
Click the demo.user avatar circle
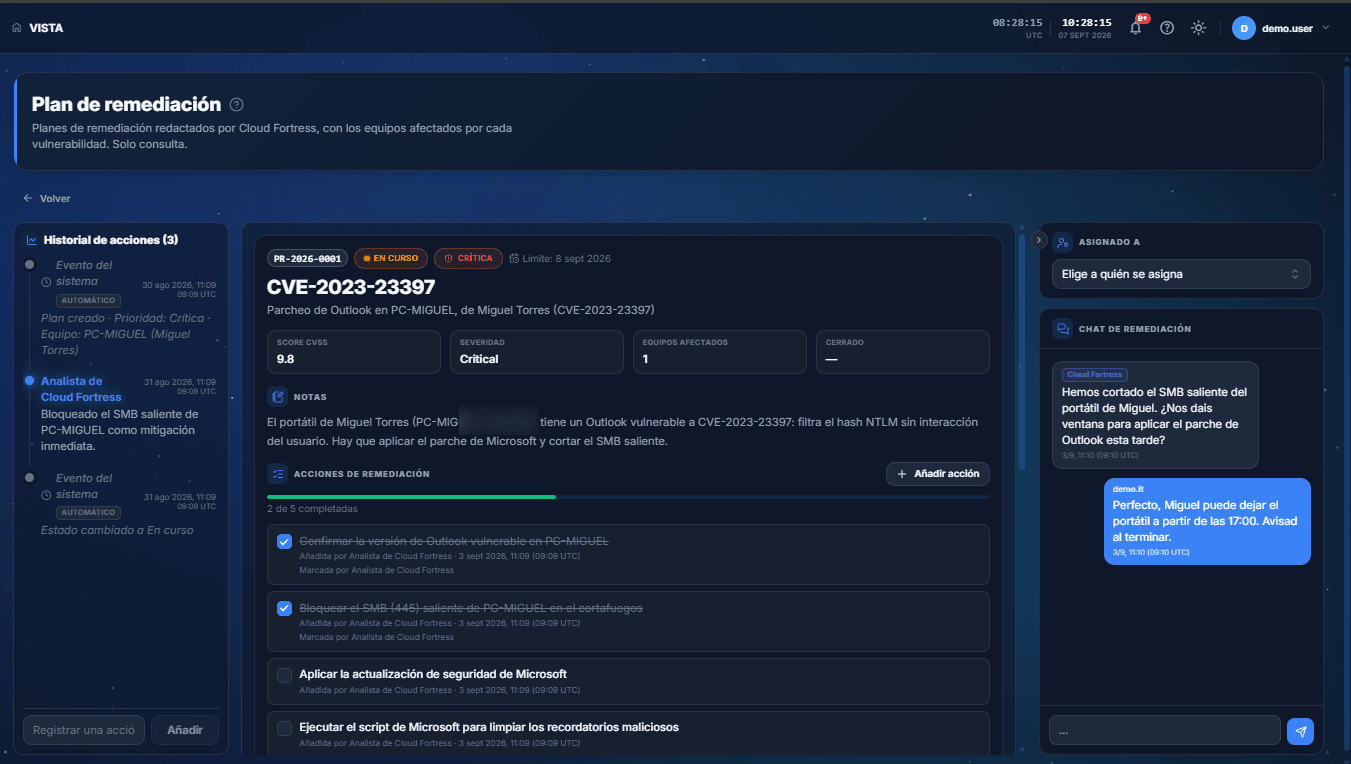1243,28
